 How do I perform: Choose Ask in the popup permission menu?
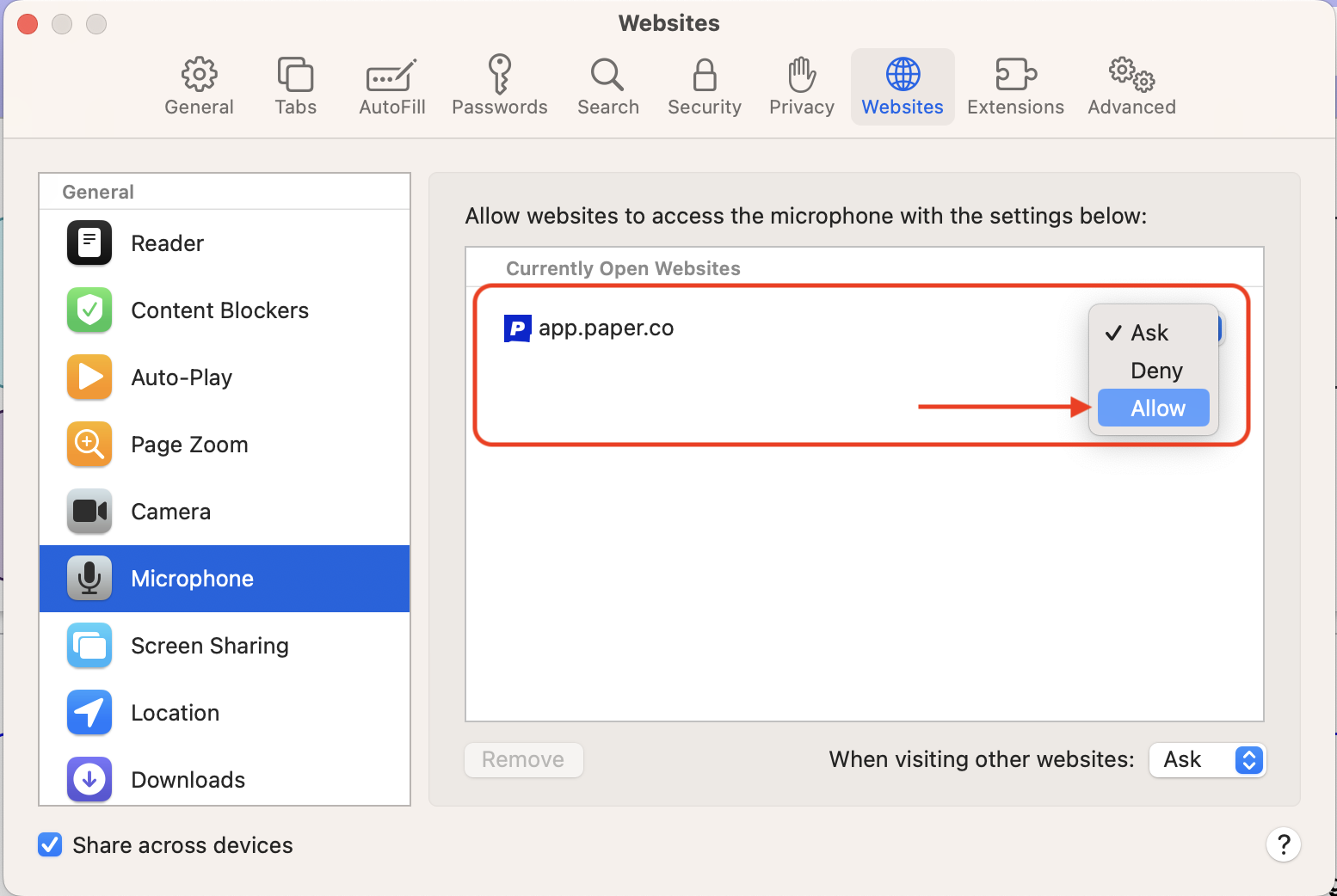click(x=1149, y=332)
